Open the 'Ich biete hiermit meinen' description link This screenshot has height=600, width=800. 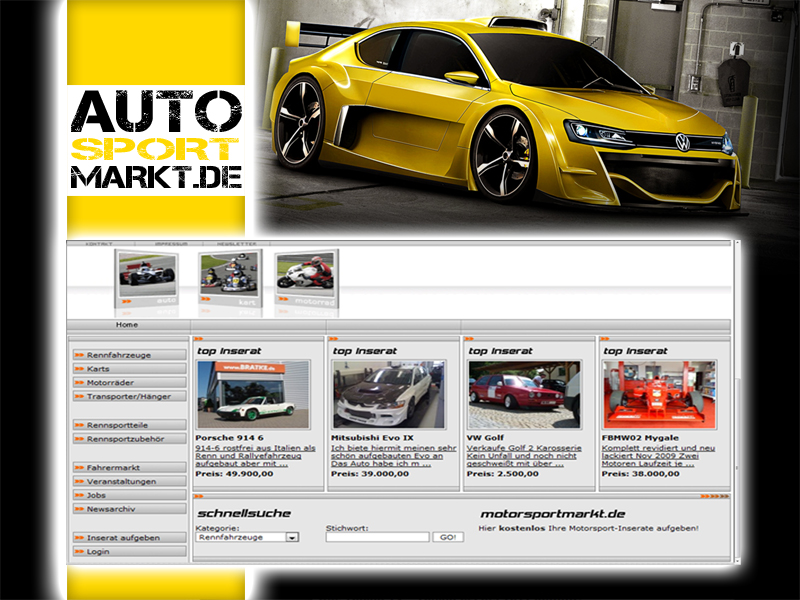393,456
